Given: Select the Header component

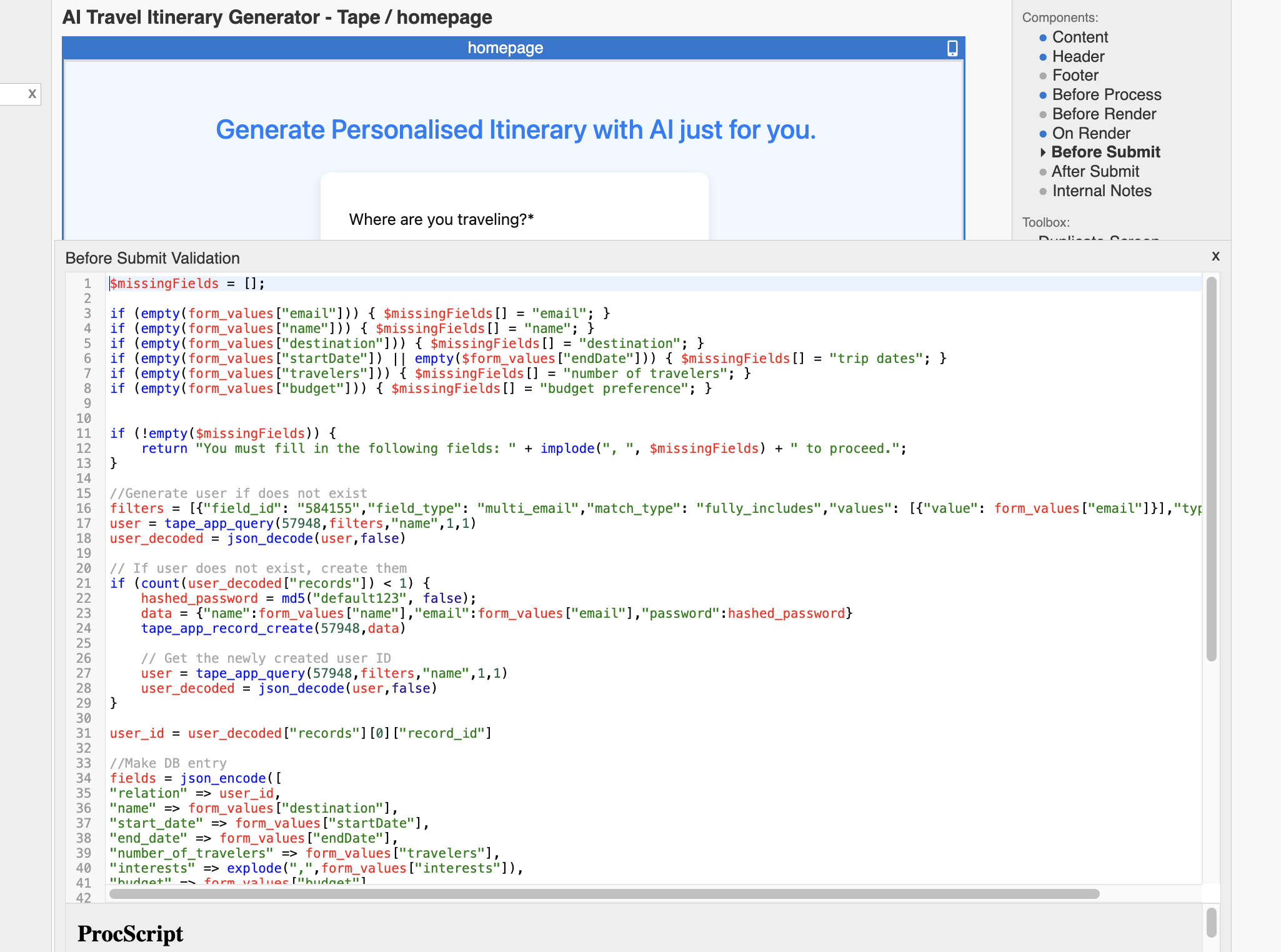Looking at the screenshot, I should 1078,56.
